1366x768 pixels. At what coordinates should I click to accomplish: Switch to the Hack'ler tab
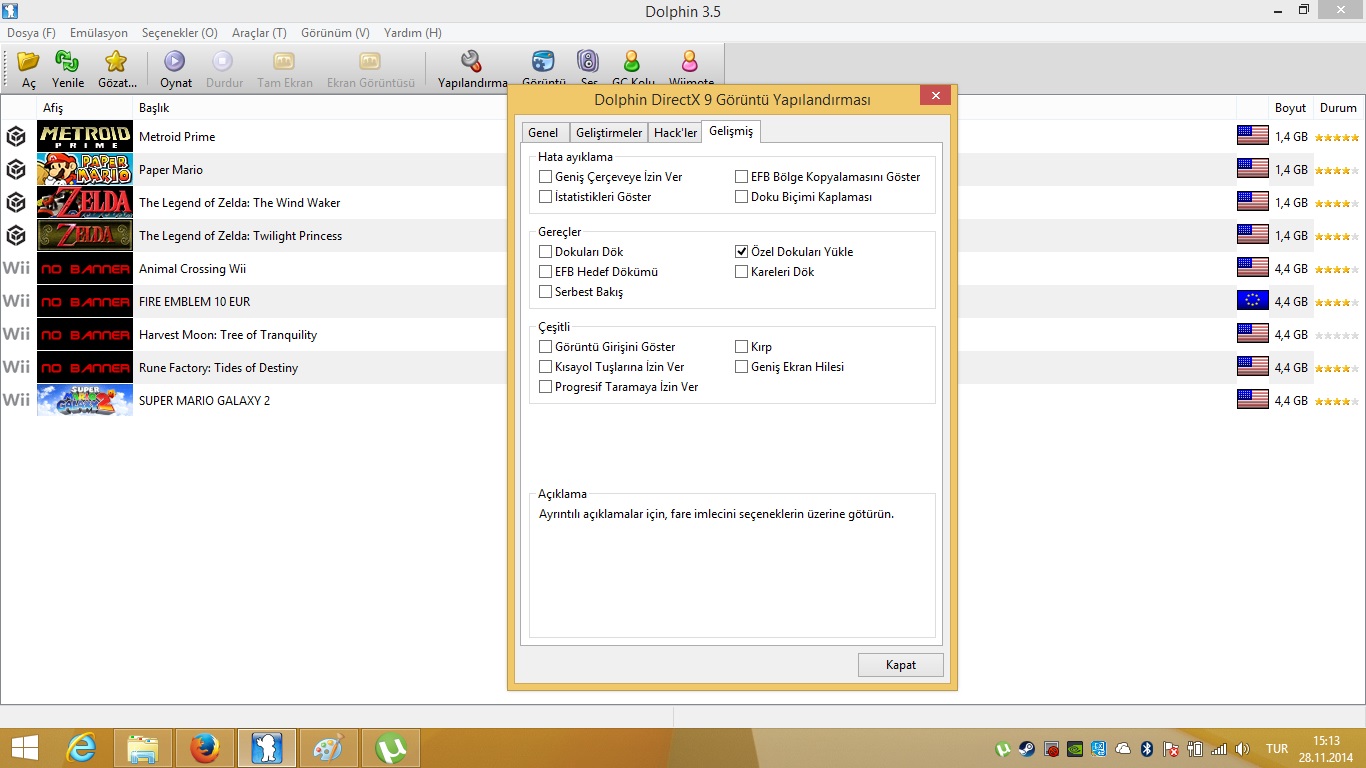(x=675, y=133)
